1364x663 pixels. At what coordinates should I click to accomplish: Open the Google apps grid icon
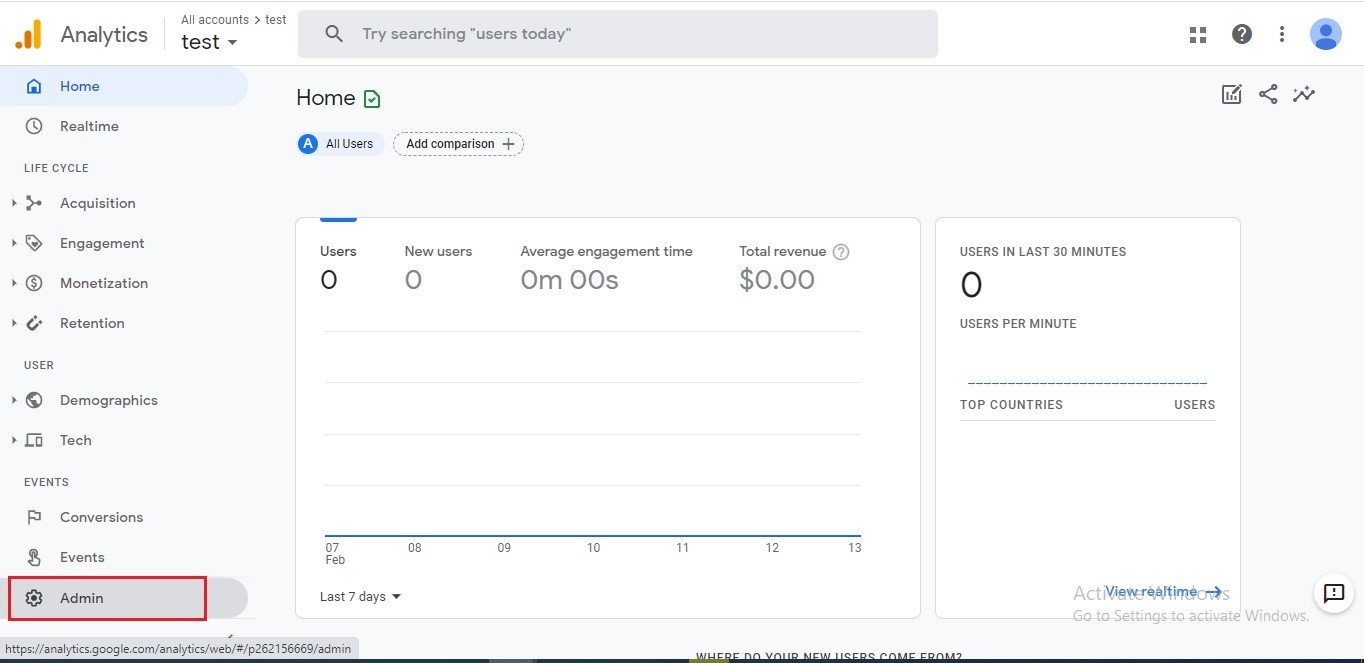coord(1198,35)
